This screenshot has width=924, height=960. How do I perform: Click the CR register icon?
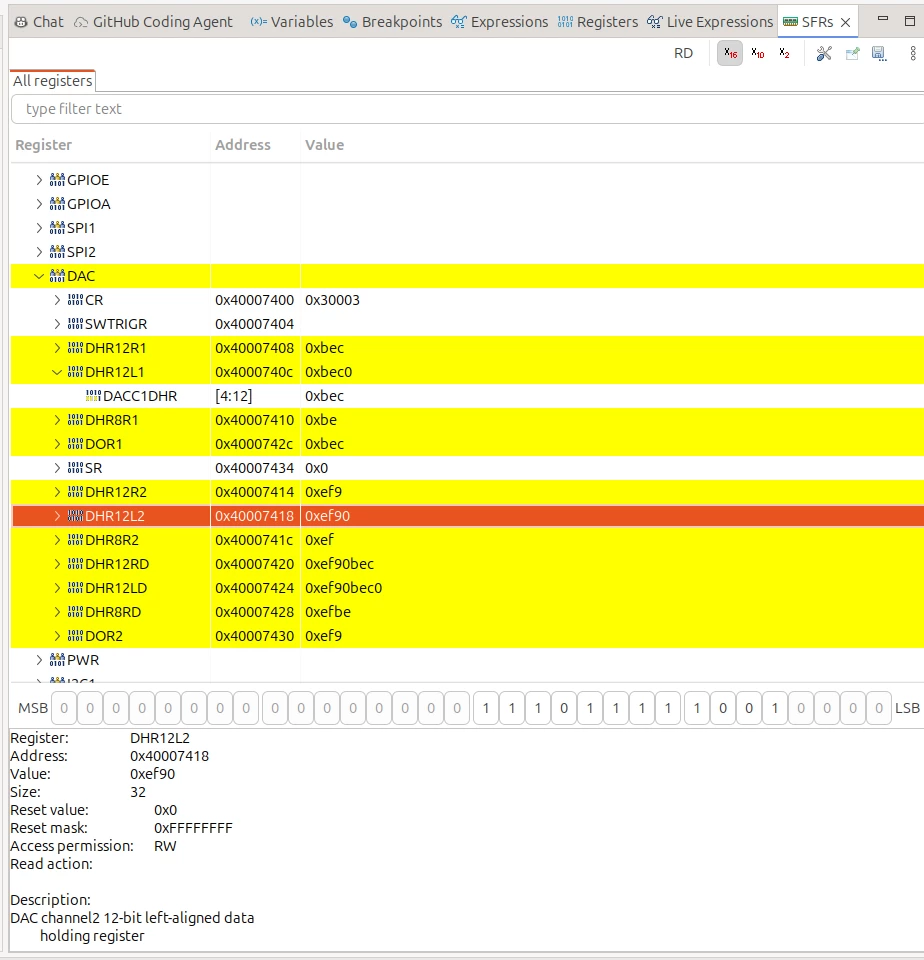pos(75,300)
